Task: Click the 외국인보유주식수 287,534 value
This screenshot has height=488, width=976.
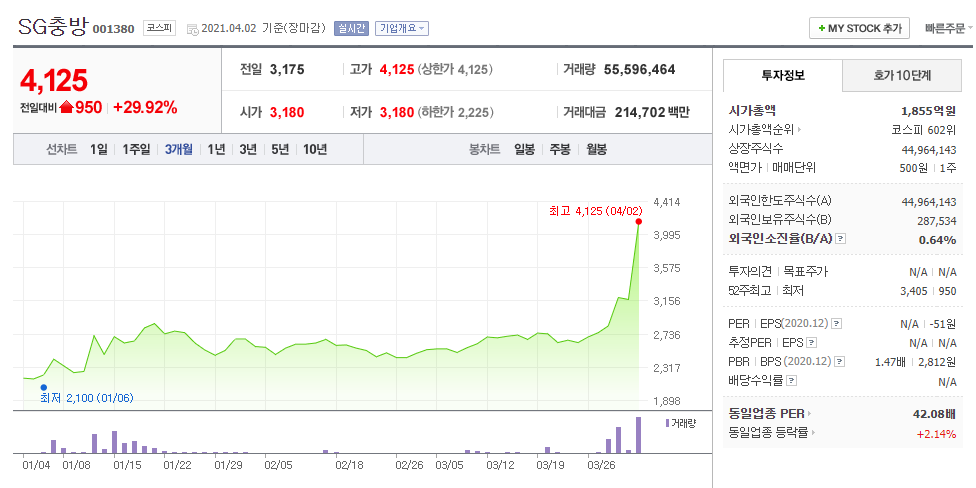Action: (937, 220)
